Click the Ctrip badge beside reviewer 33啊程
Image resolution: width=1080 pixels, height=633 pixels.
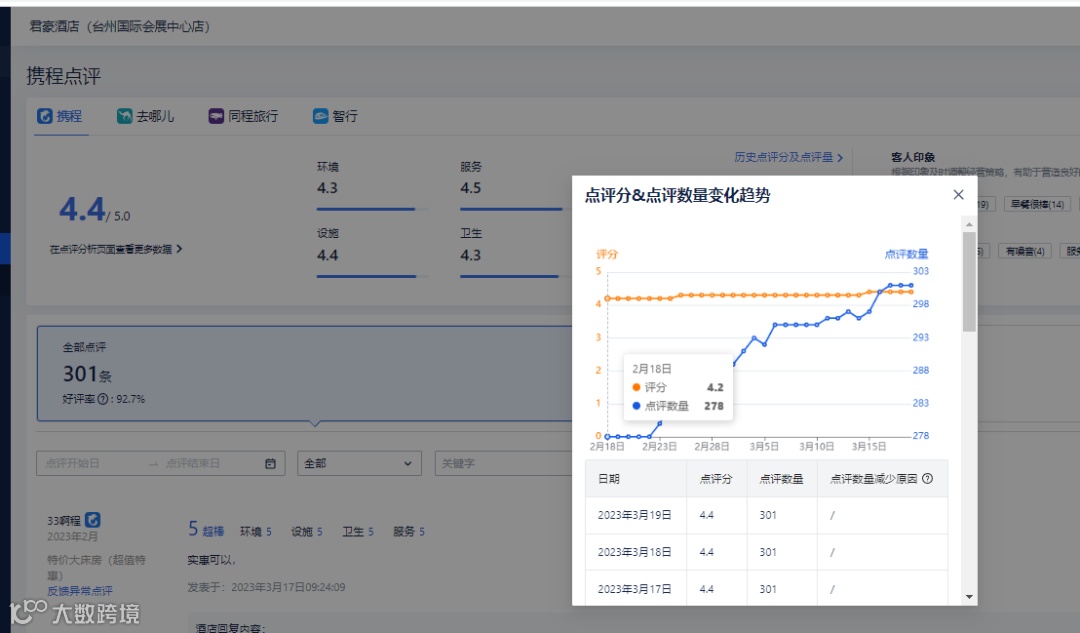pyautogui.click(x=93, y=520)
